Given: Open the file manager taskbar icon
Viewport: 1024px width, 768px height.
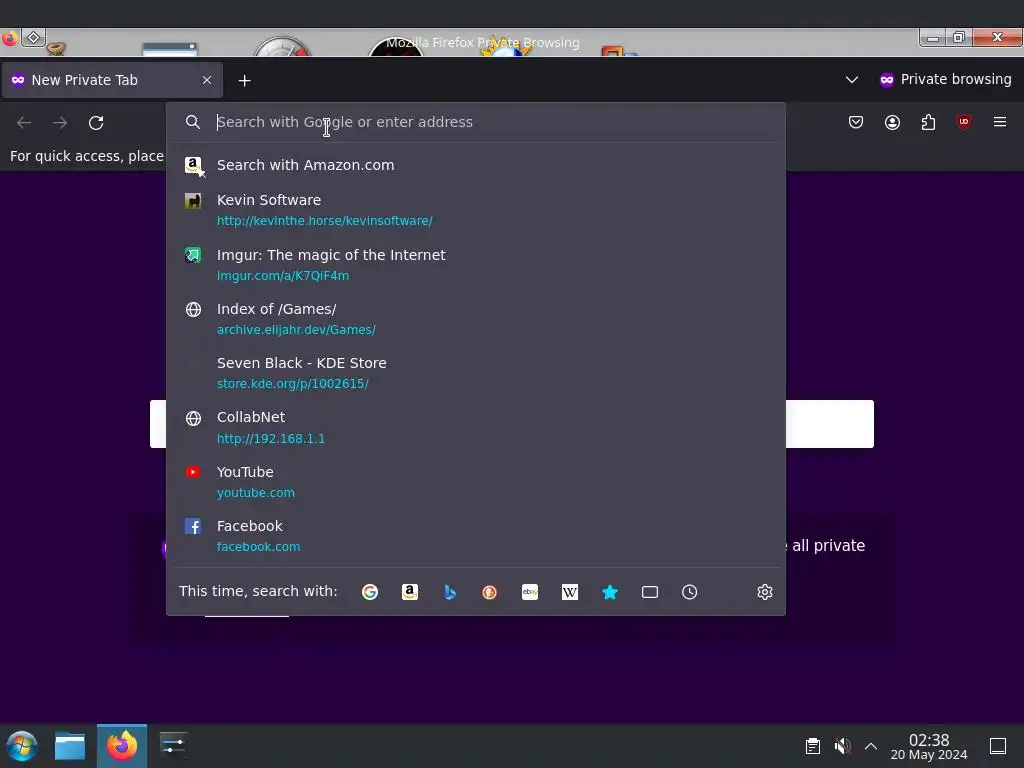Looking at the screenshot, I should (70, 746).
